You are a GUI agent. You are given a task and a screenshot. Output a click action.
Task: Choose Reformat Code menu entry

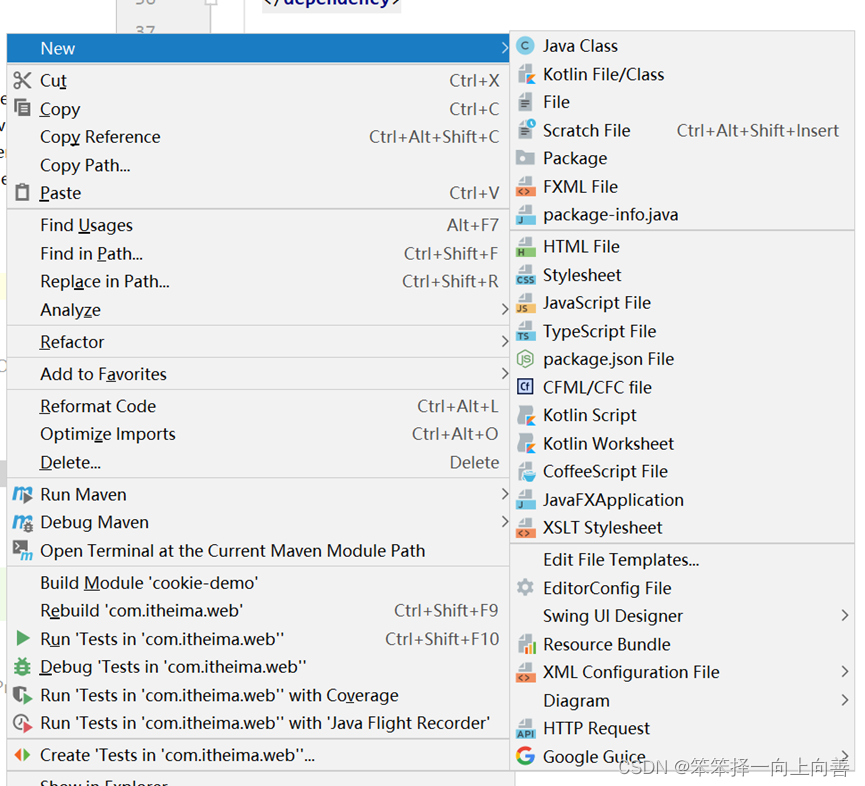point(258,406)
